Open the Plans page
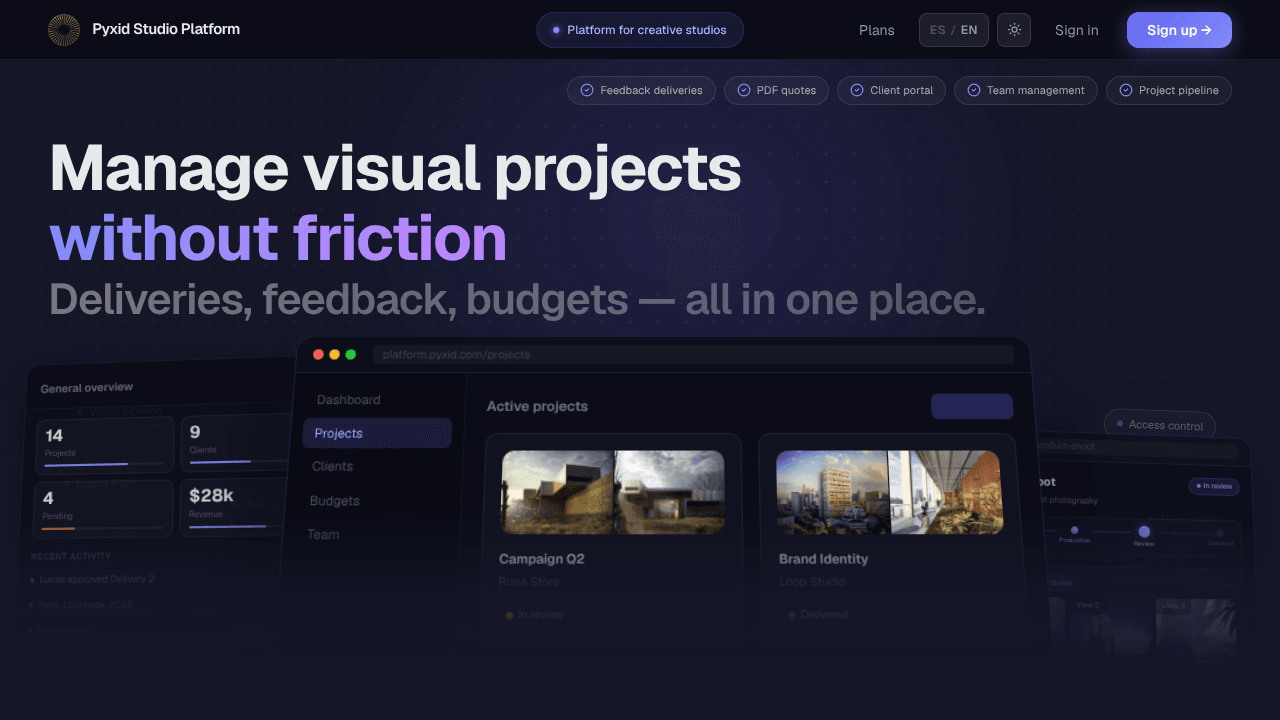 [877, 30]
